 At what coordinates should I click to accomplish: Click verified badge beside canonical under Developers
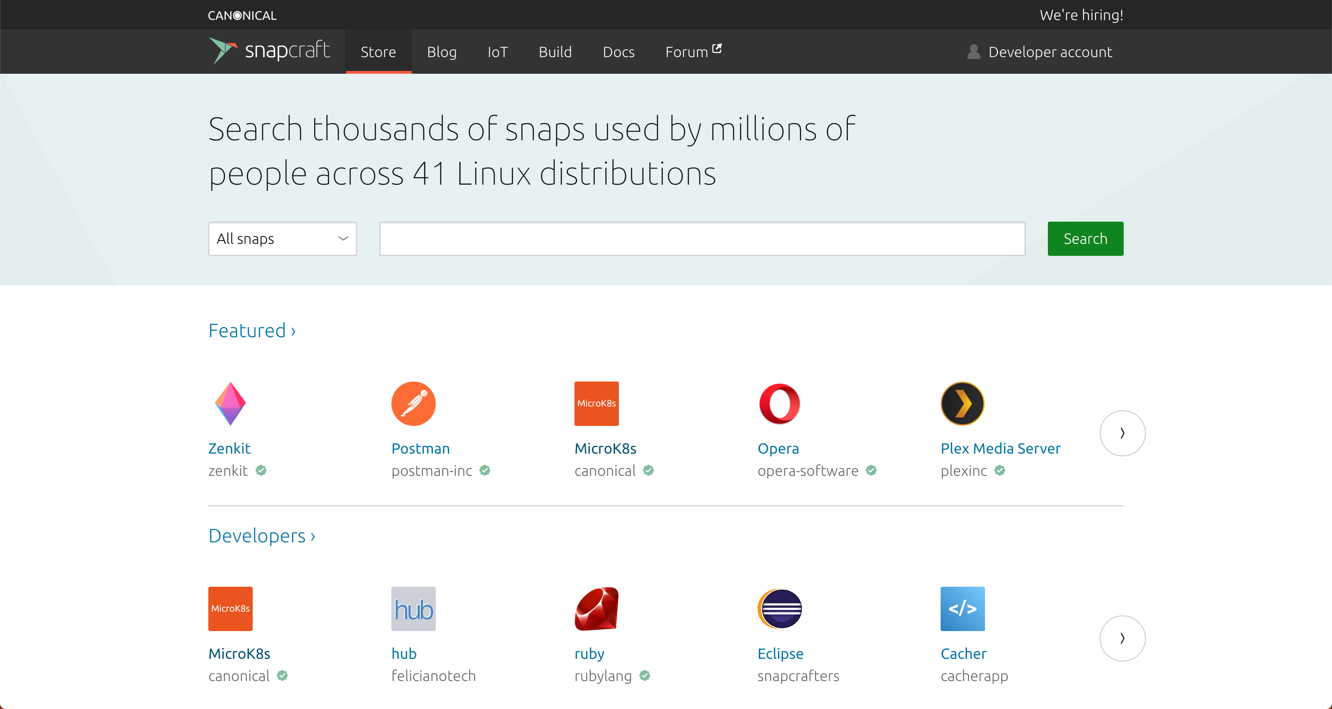tap(282, 676)
